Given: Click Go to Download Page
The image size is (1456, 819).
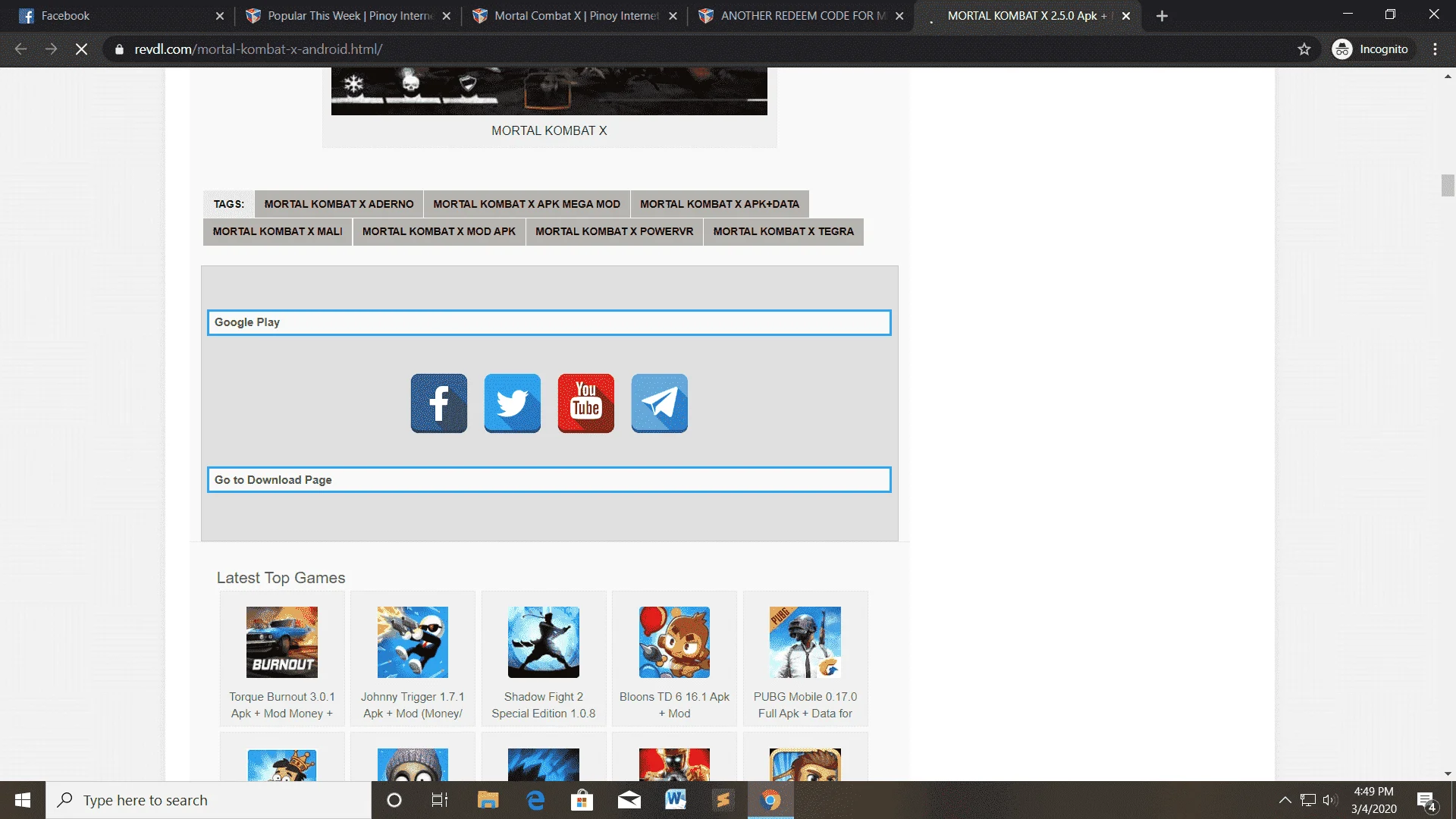Looking at the screenshot, I should [x=549, y=480].
